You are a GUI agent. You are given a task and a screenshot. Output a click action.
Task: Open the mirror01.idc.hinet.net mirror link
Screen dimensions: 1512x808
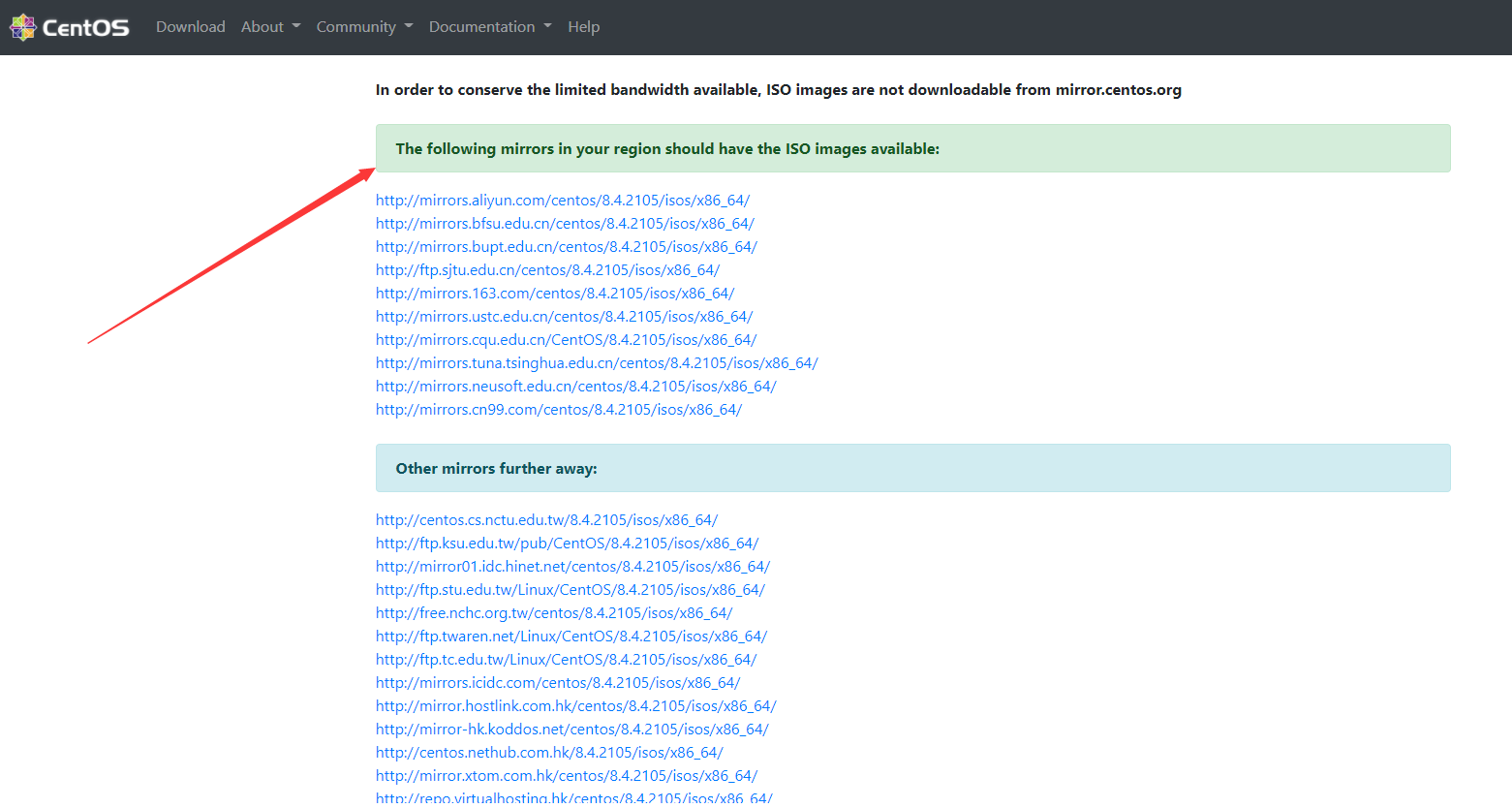point(573,567)
